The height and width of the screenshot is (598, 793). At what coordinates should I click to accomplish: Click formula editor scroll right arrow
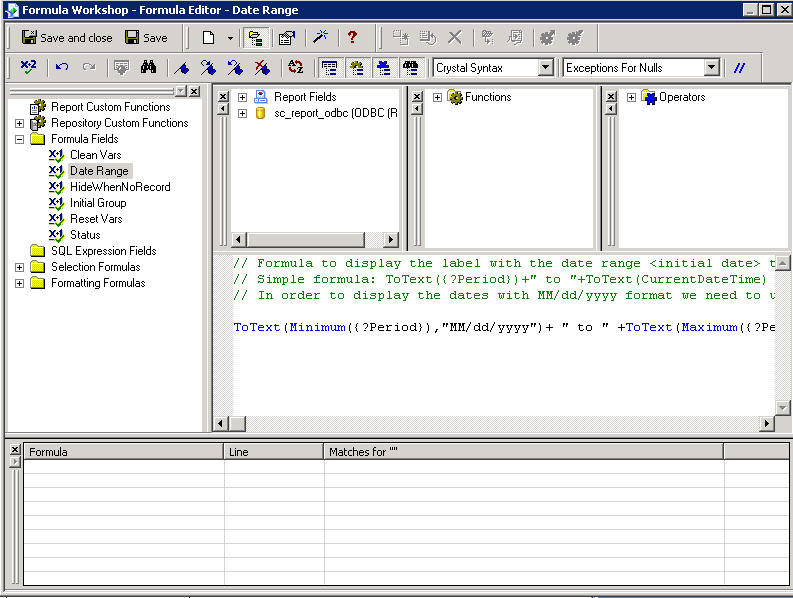point(767,423)
